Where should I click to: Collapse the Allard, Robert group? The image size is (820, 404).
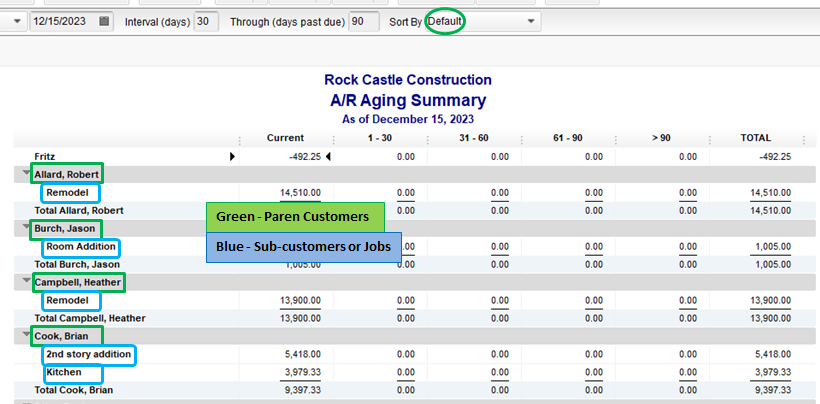pos(26,172)
